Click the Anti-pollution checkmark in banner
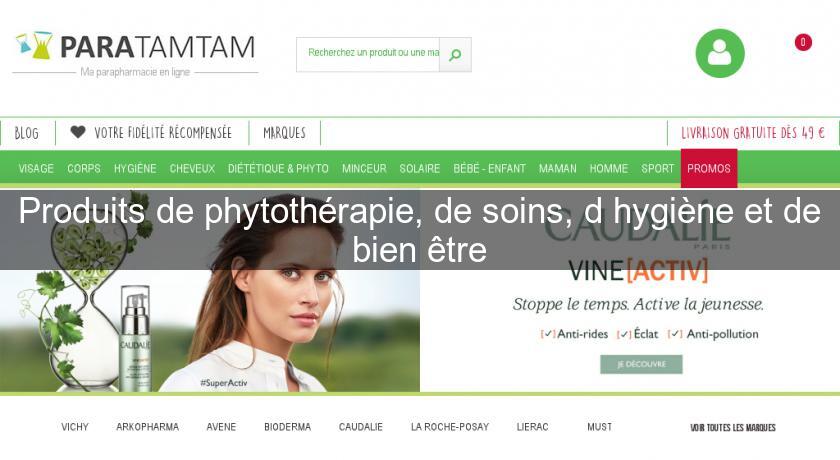The height and width of the screenshot is (460, 840). (x=675, y=334)
